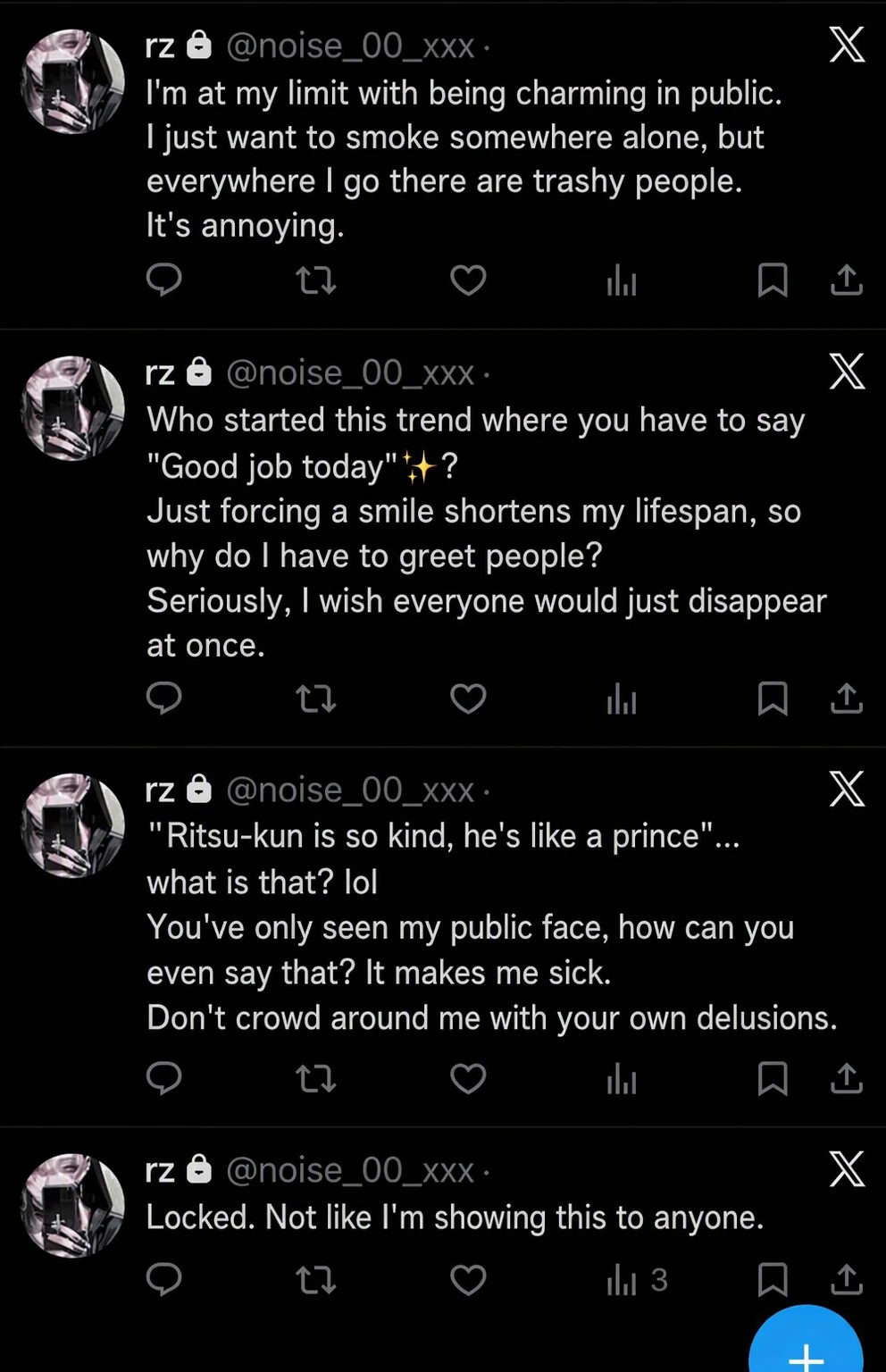Reply to the 'Ritsu-kun is so kind' tweet
The width and height of the screenshot is (886, 1372).
163,1079
